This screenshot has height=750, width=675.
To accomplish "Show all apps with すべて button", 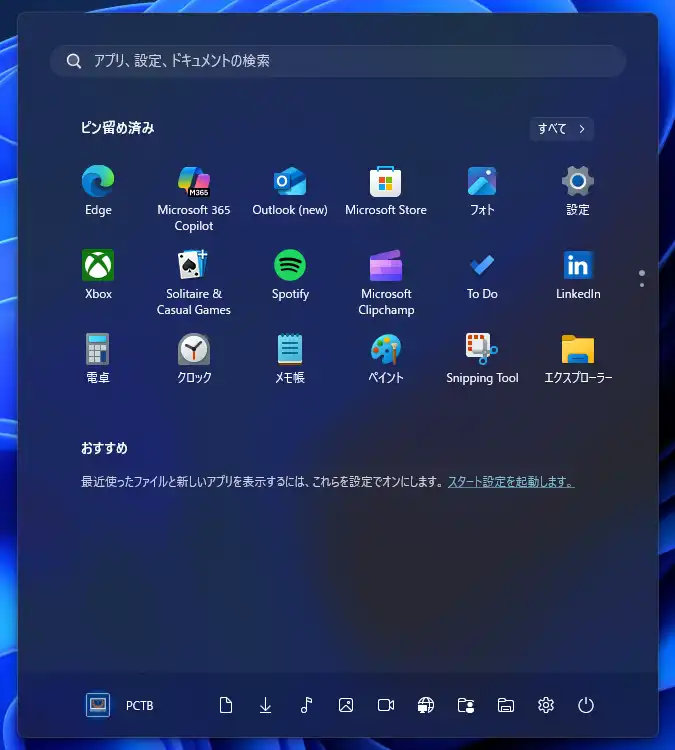I will click(562, 129).
